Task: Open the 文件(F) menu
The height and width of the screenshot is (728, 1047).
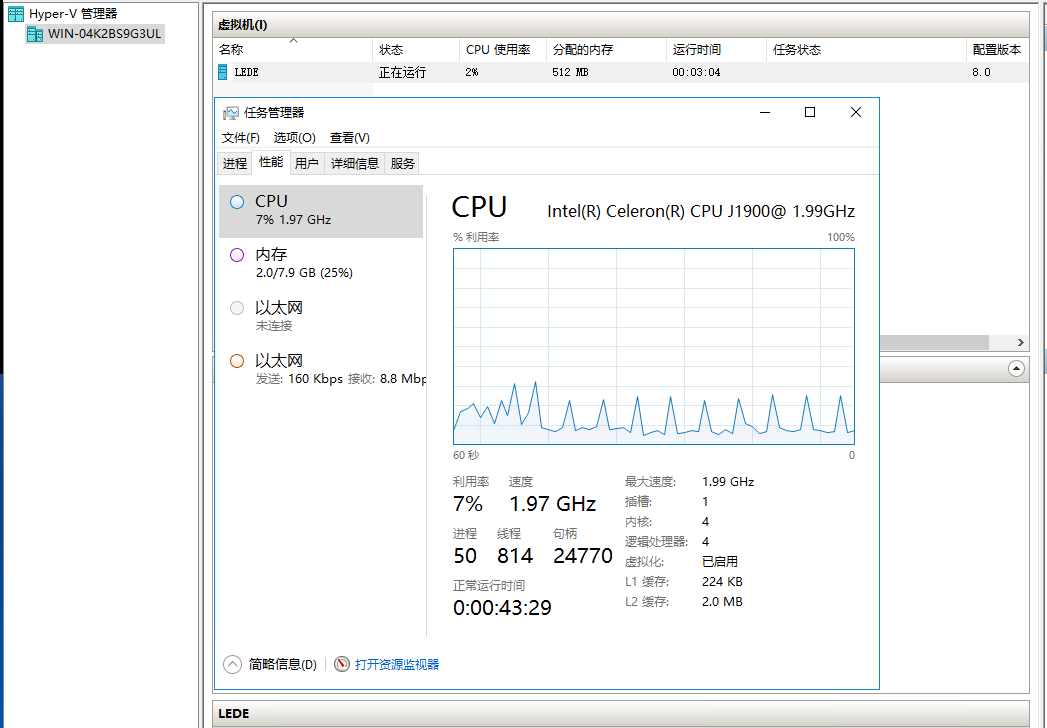Action: [x=240, y=138]
